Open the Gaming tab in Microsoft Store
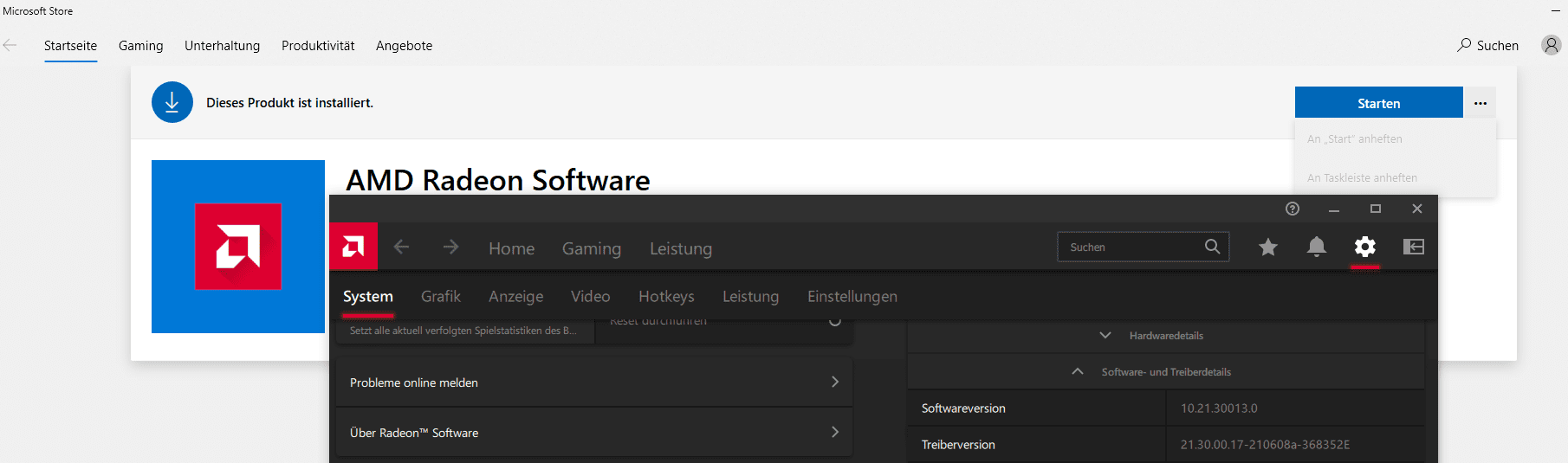Viewport: 1568px width, 463px height. (x=141, y=46)
